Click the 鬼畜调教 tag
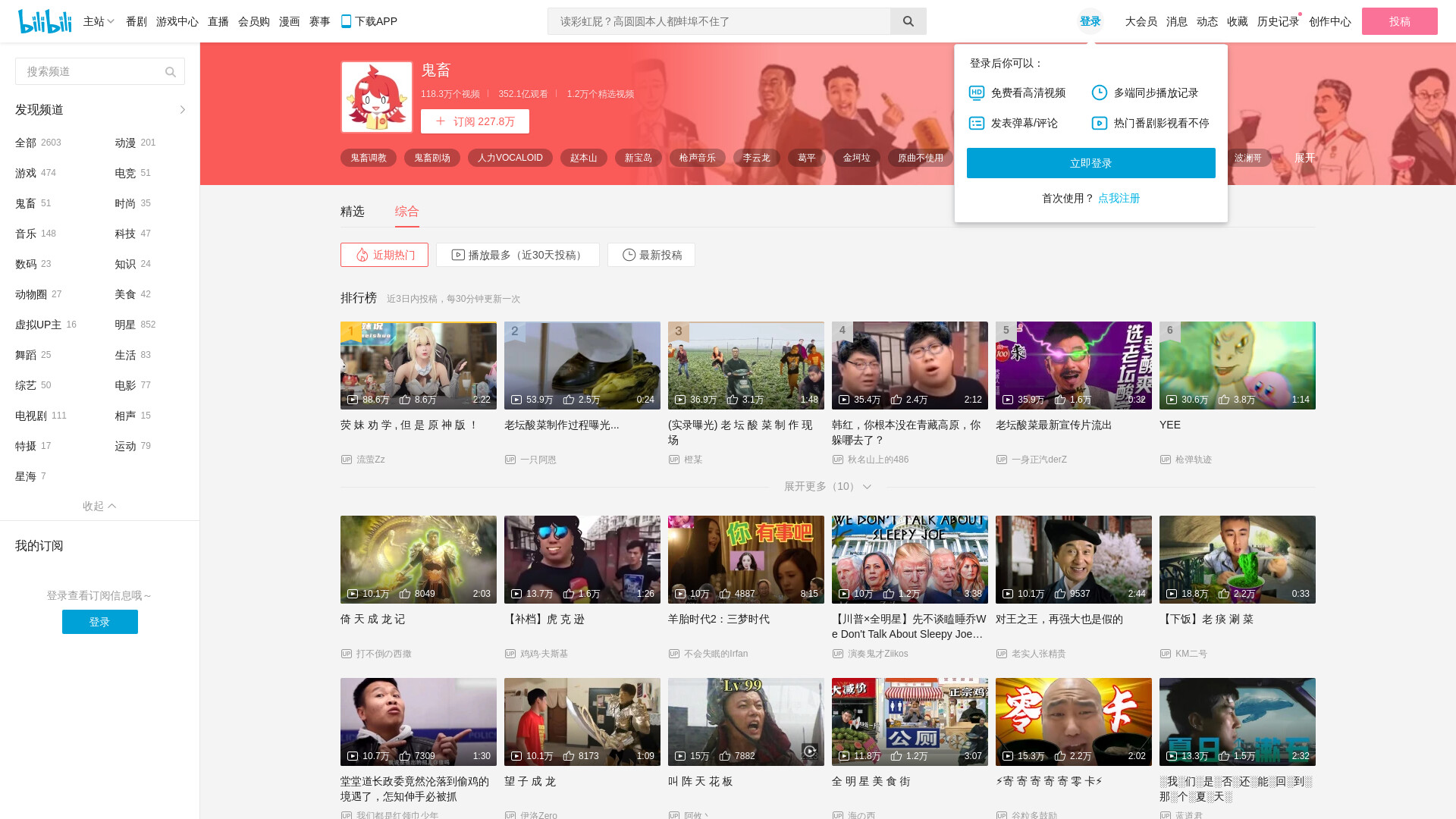 (x=369, y=158)
